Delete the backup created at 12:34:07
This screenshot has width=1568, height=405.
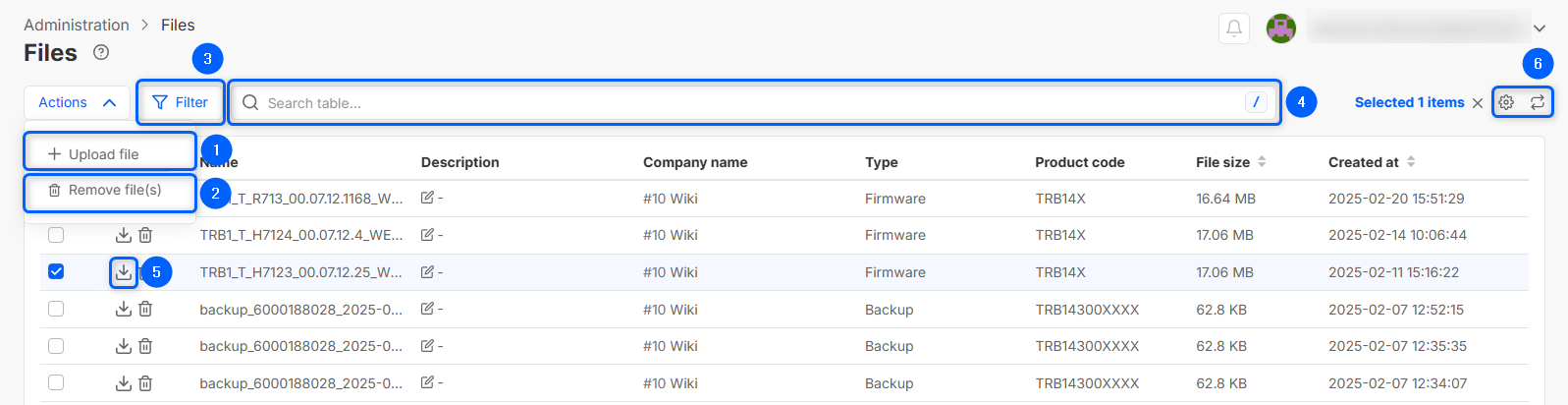click(145, 383)
